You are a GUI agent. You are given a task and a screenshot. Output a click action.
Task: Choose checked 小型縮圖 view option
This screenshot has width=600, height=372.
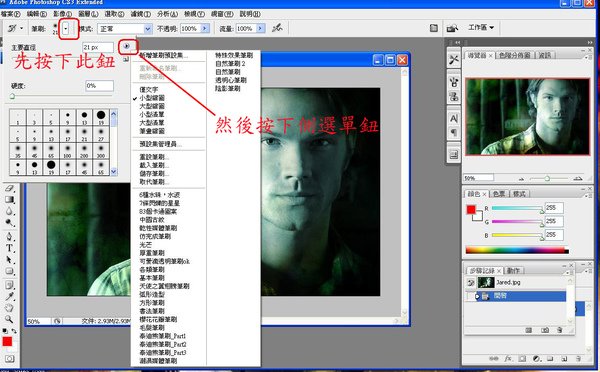click(x=152, y=98)
